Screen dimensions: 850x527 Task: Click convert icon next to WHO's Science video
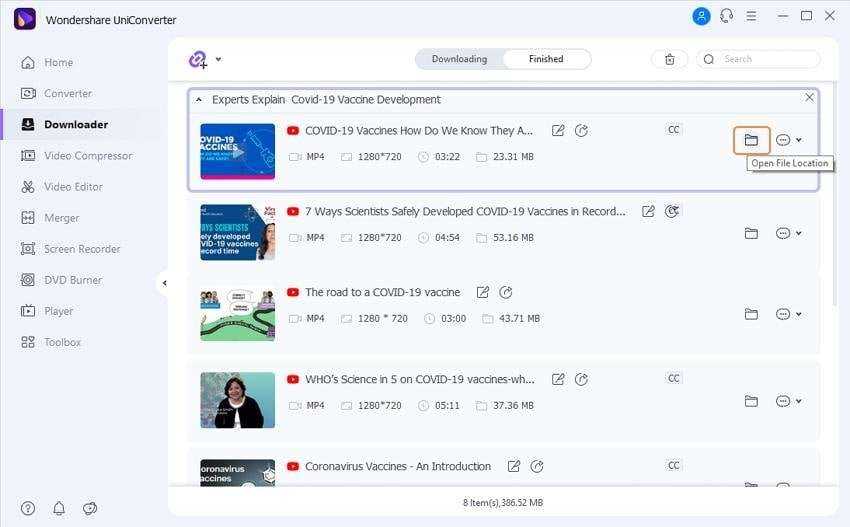[581, 380]
